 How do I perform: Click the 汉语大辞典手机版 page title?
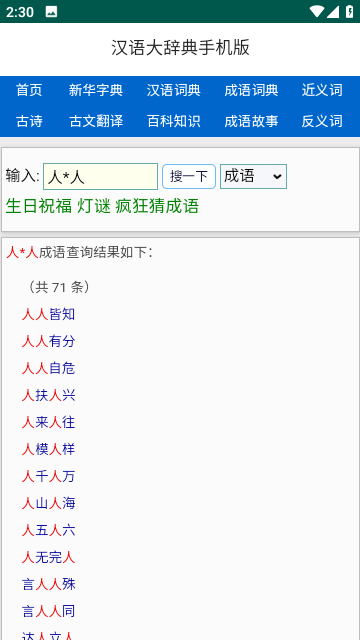pos(180,48)
